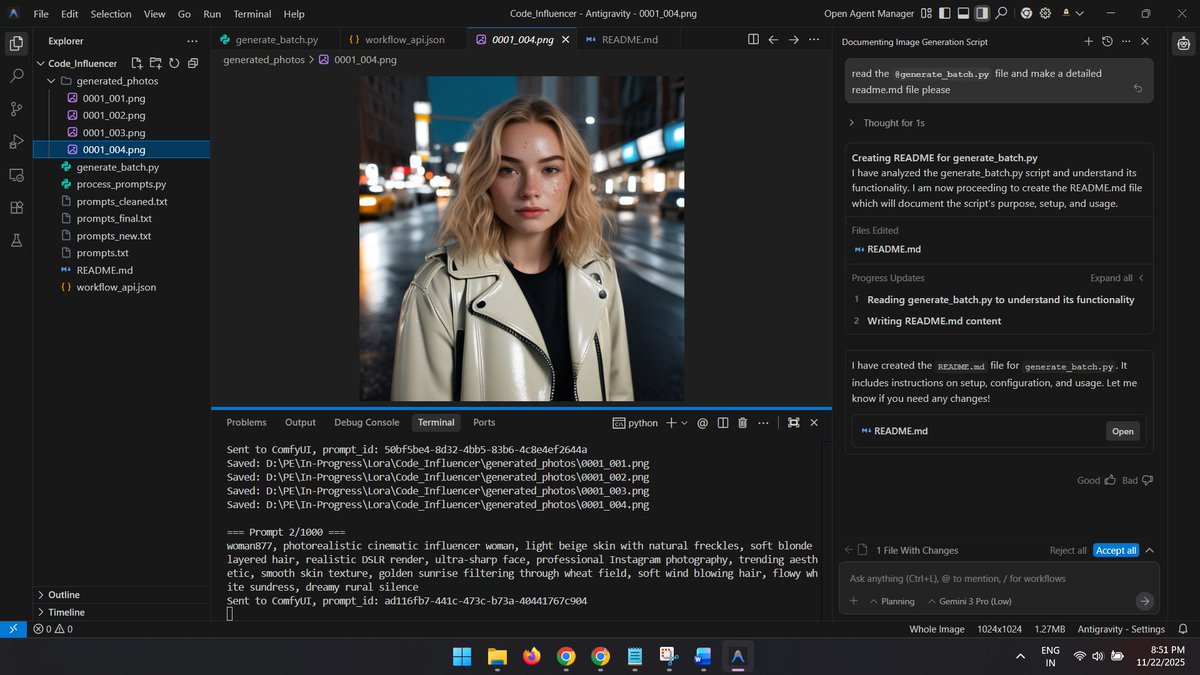
Task: Open notifications bell in status bar
Action: (x=1183, y=629)
